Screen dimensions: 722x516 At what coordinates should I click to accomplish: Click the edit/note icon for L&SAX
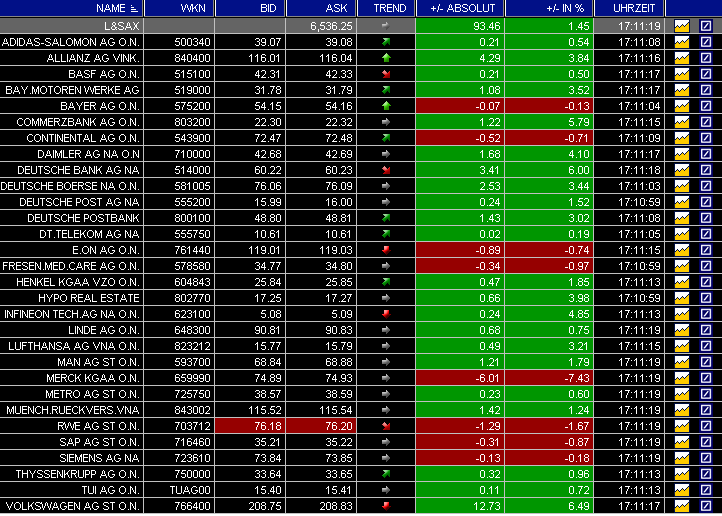[x=706, y=26]
